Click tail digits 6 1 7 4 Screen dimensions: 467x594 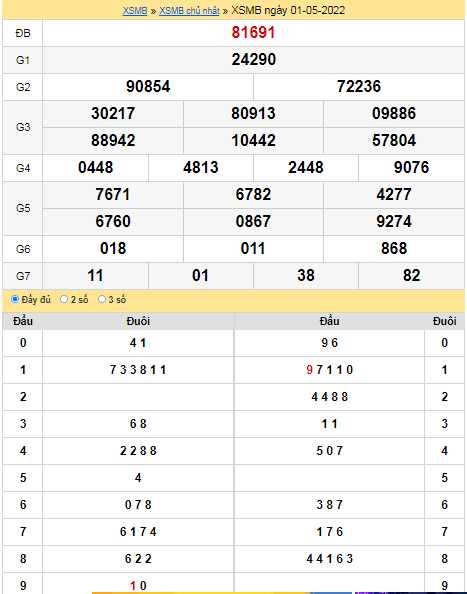pos(138,532)
